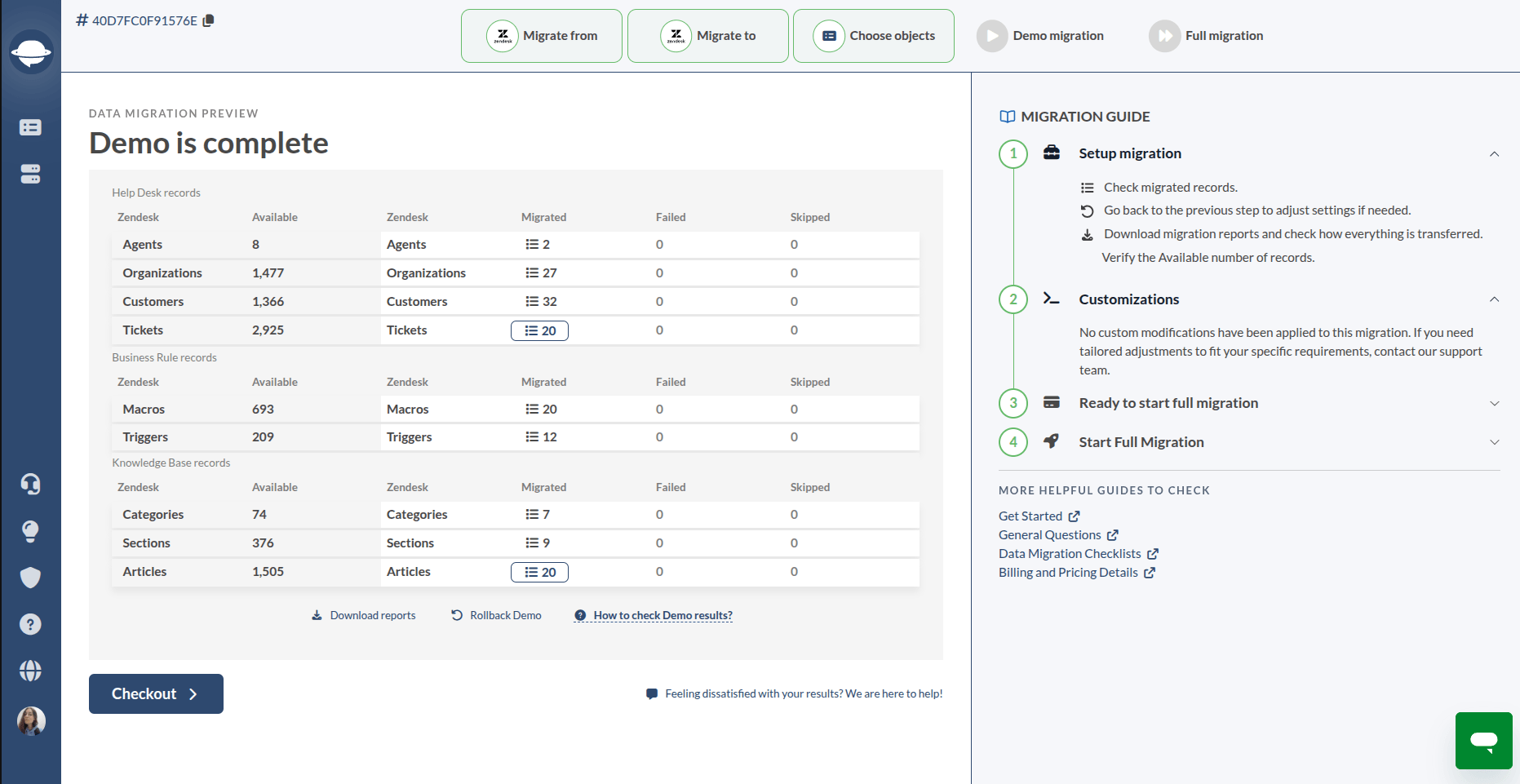Open the question mark help icon in sidebar
The width and height of the screenshot is (1520, 784).
click(x=30, y=624)
